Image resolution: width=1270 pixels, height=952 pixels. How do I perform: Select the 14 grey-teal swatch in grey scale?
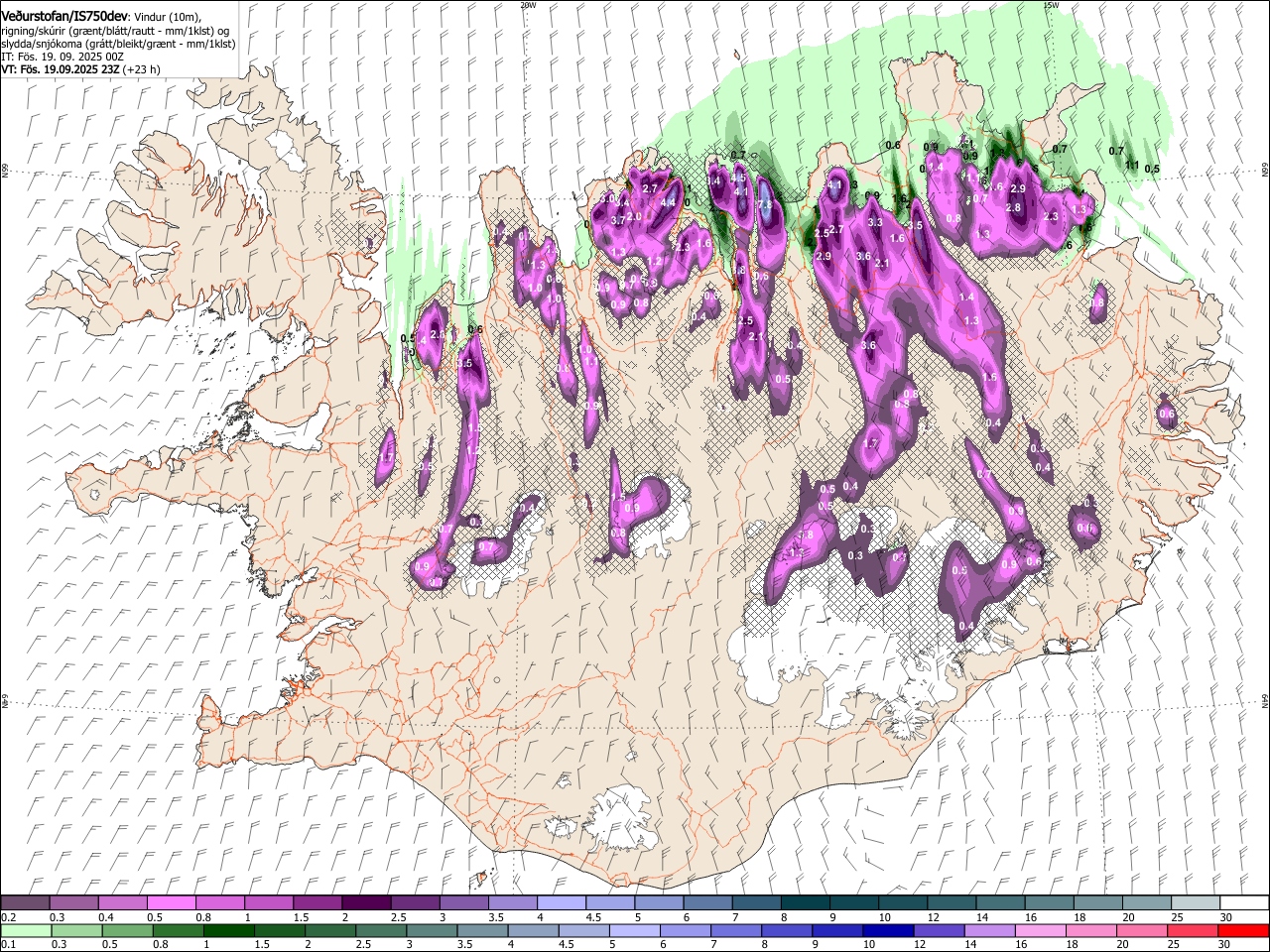tap(1001, 902)
